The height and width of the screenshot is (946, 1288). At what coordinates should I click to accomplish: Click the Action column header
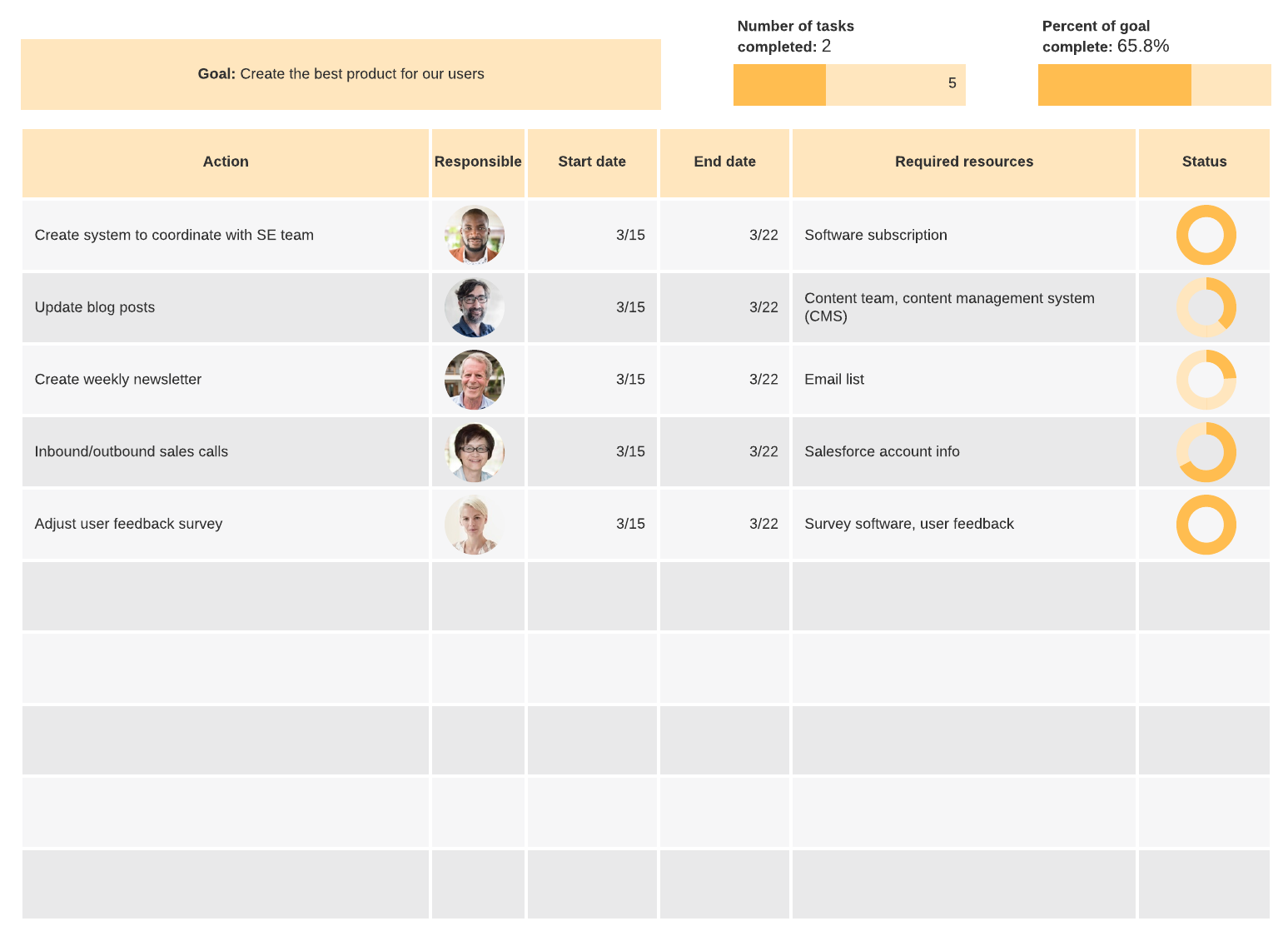(226, 162)
